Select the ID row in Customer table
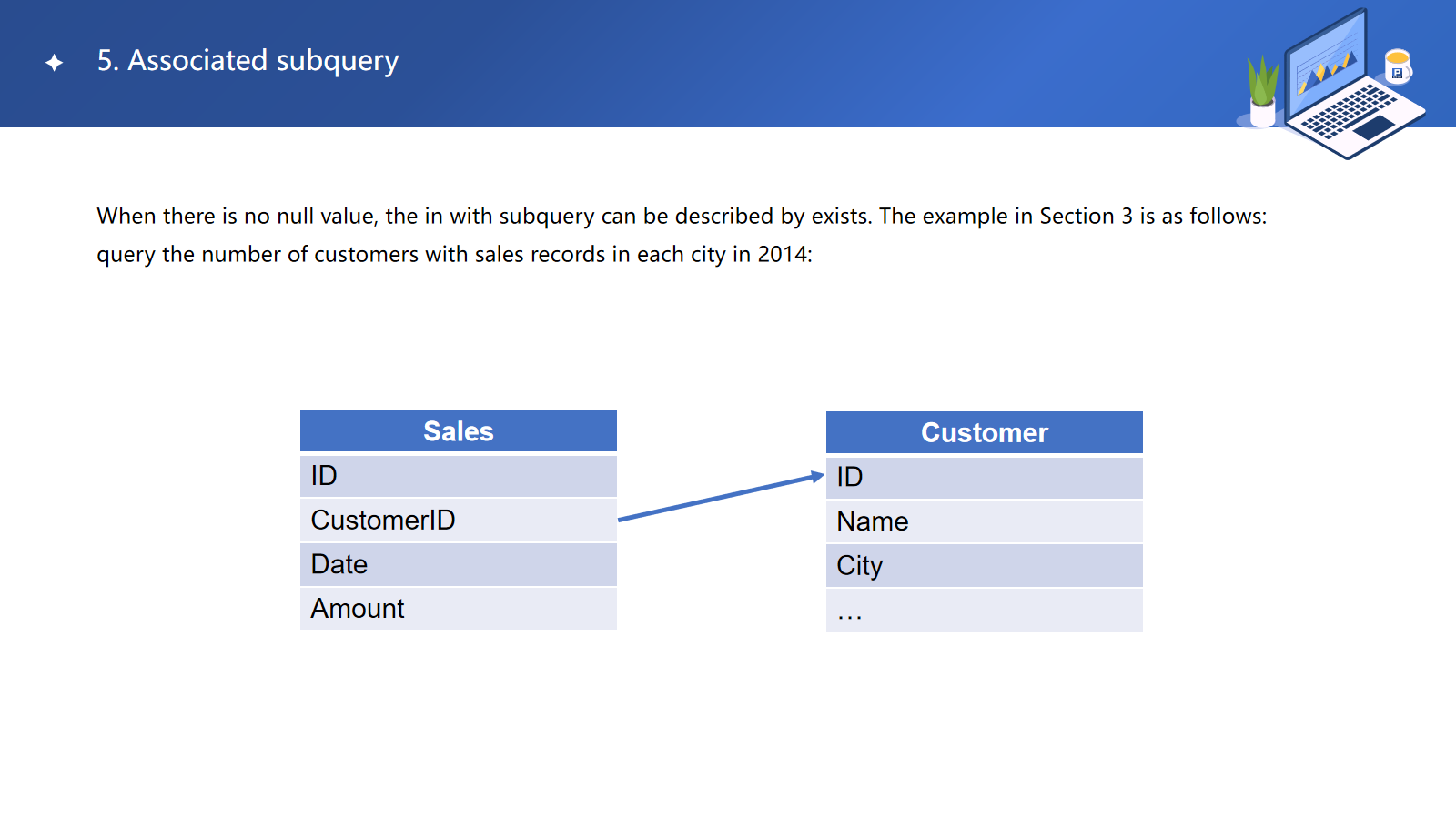Image resolution: width=1456 pixels, height=819 pixels. (x=985, y=477)
